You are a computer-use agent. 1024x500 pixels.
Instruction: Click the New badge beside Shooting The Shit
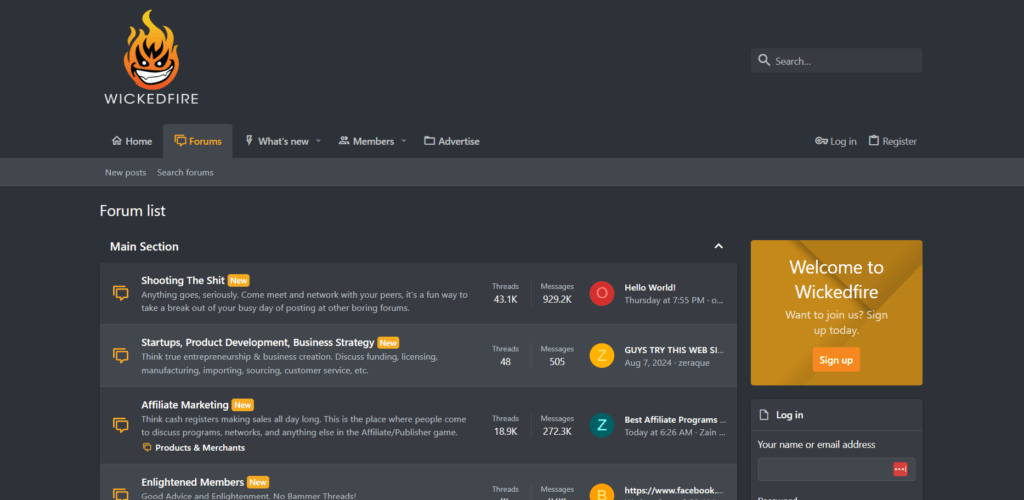click(239, 280)
